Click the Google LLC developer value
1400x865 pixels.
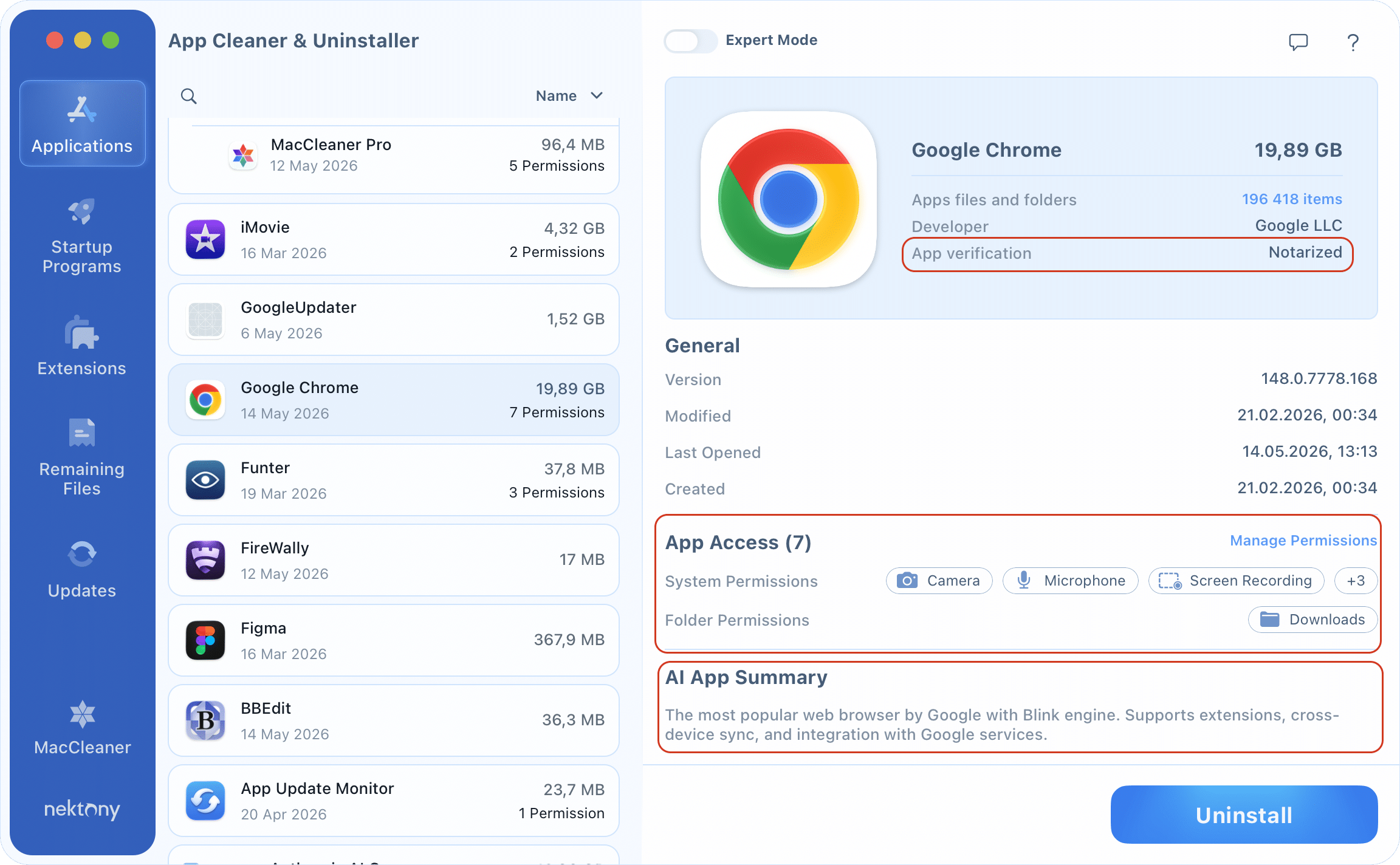click(x=1299, y=225)
